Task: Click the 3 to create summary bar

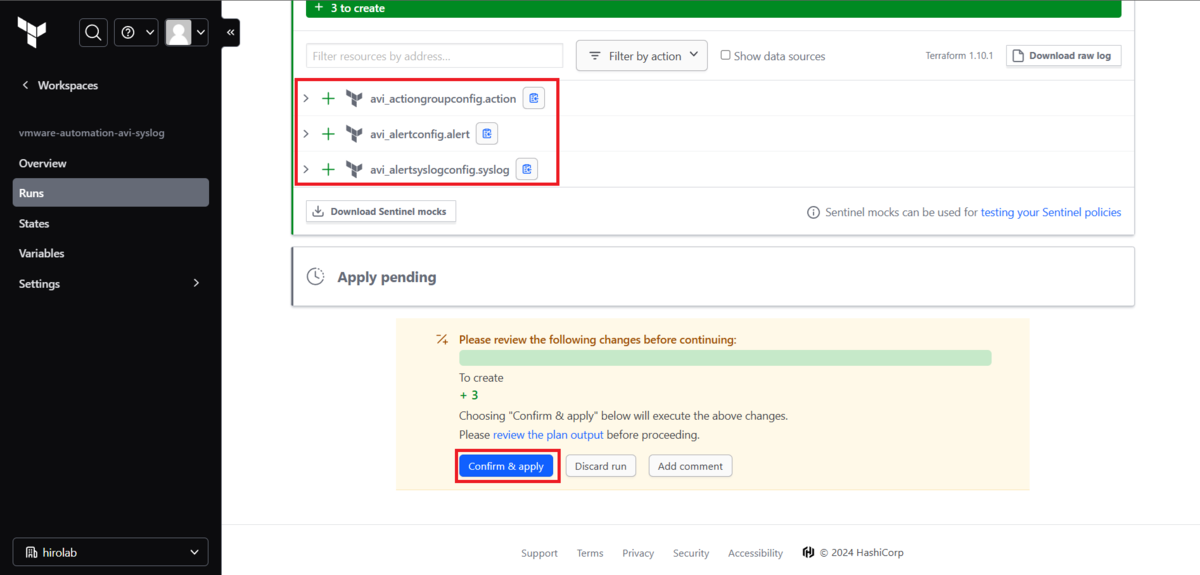Action: coord(713,8)
